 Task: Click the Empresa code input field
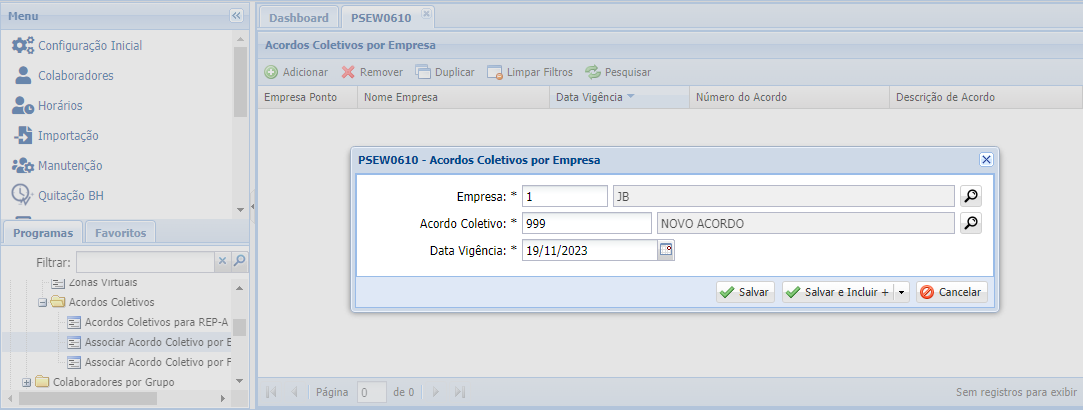click(x=564, y=196)
